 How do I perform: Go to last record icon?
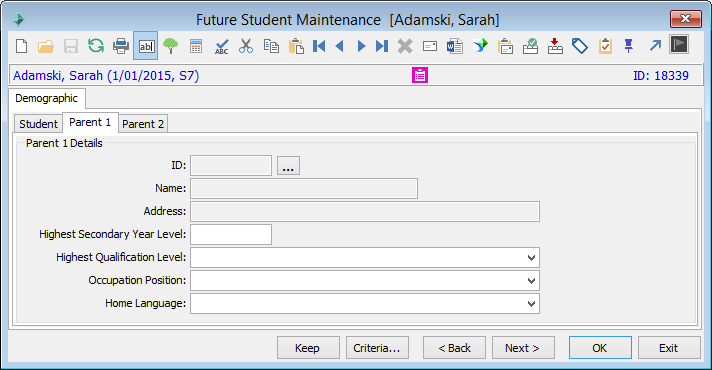pyautogui.click(x=382, y=46)
